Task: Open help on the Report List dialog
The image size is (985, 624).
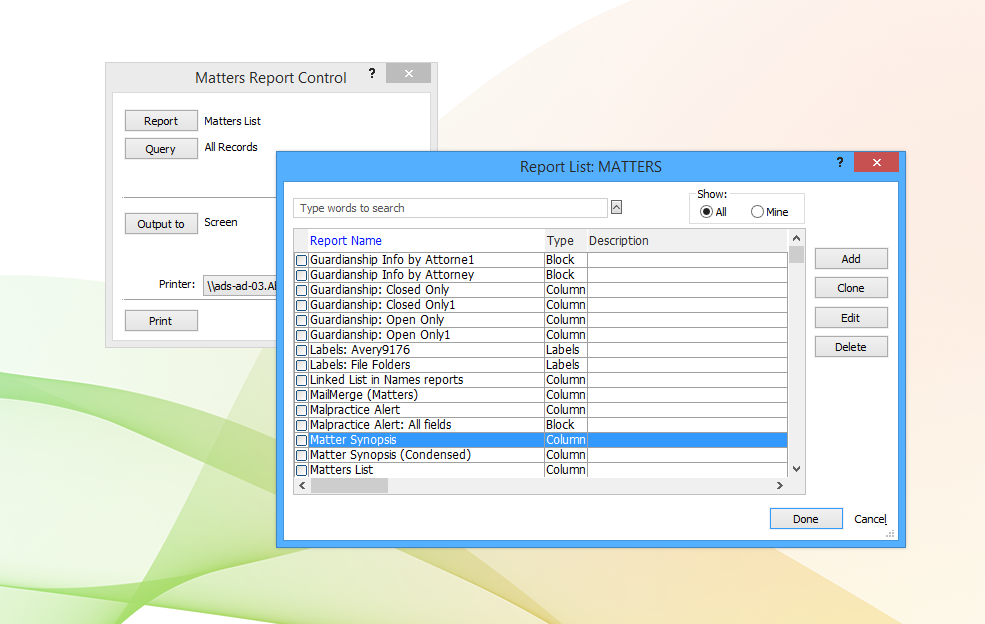Action: [x=839, y=162]
